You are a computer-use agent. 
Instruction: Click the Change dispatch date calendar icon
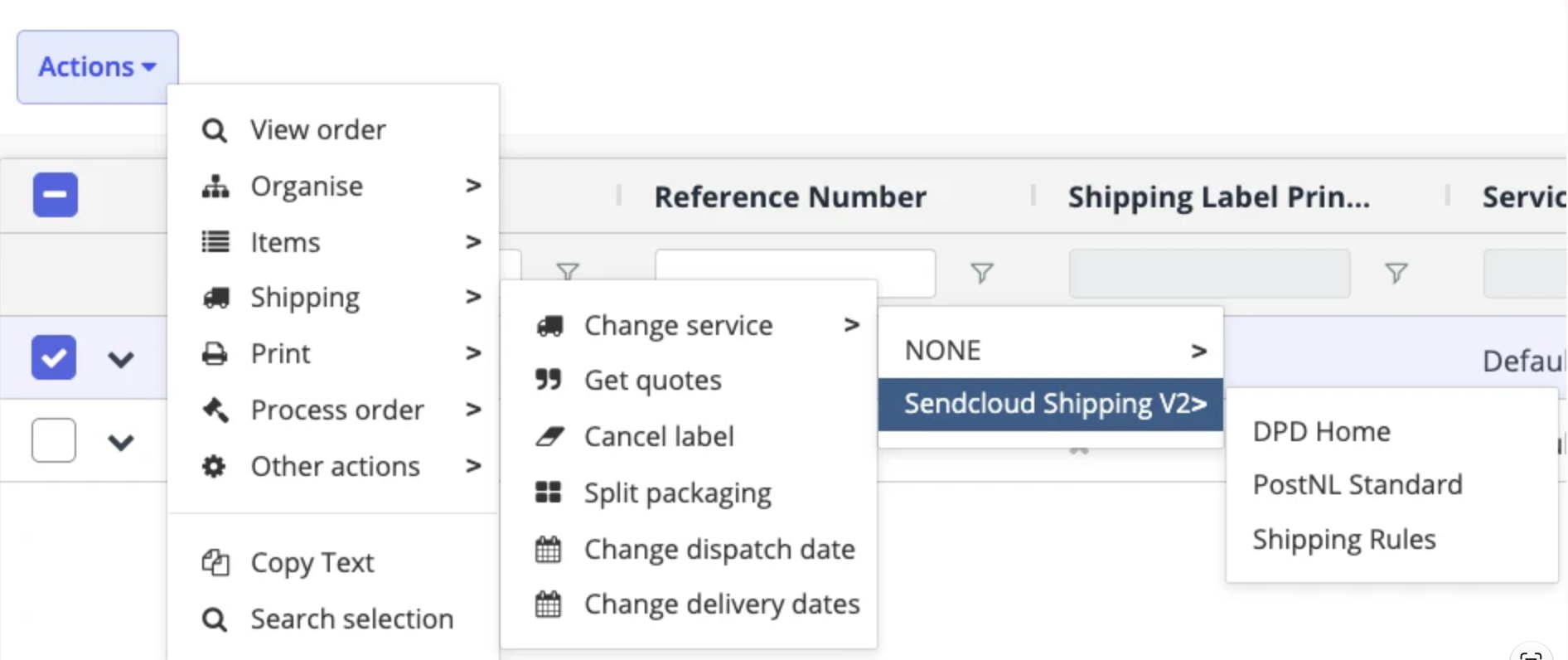tap(548, 549)
